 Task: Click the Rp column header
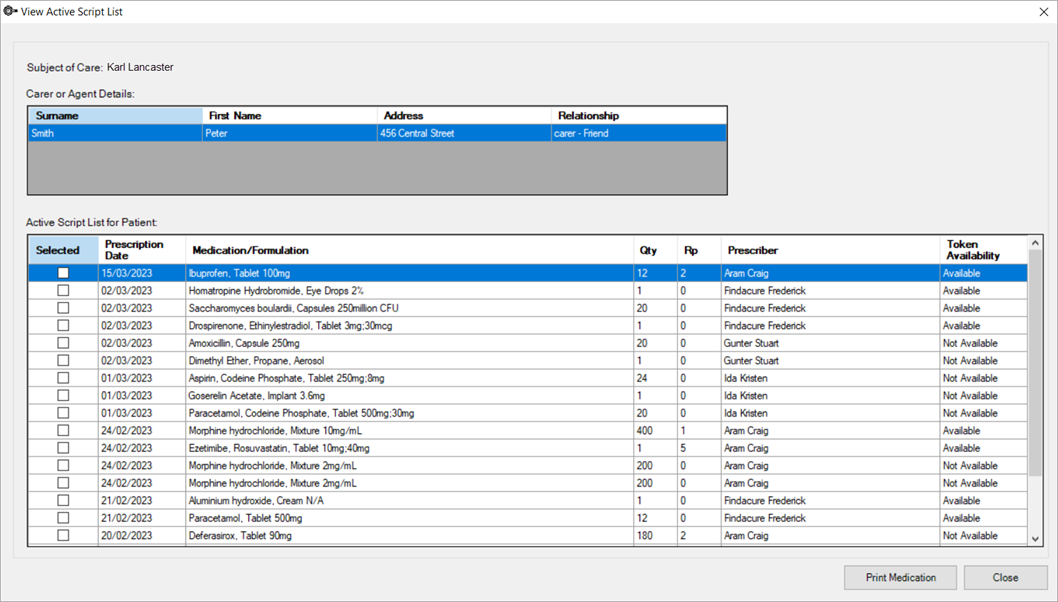699,250
